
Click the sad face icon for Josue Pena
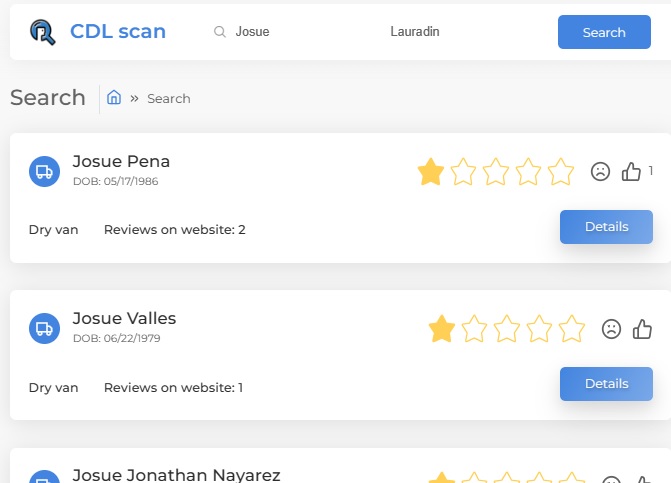[600, 172]
